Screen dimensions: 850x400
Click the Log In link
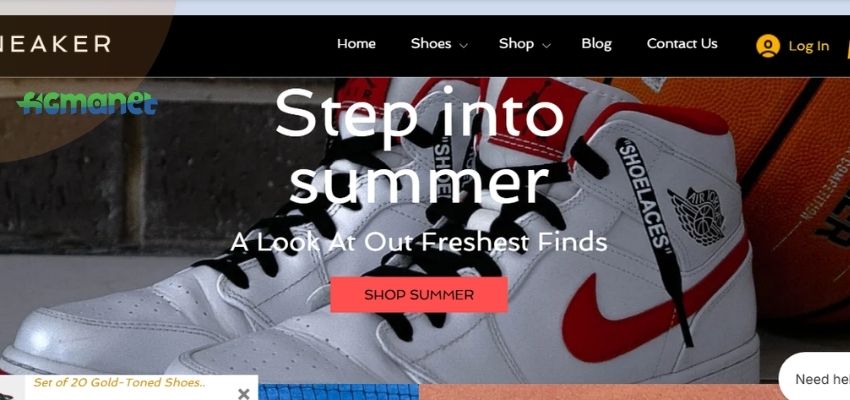[809, 46]
